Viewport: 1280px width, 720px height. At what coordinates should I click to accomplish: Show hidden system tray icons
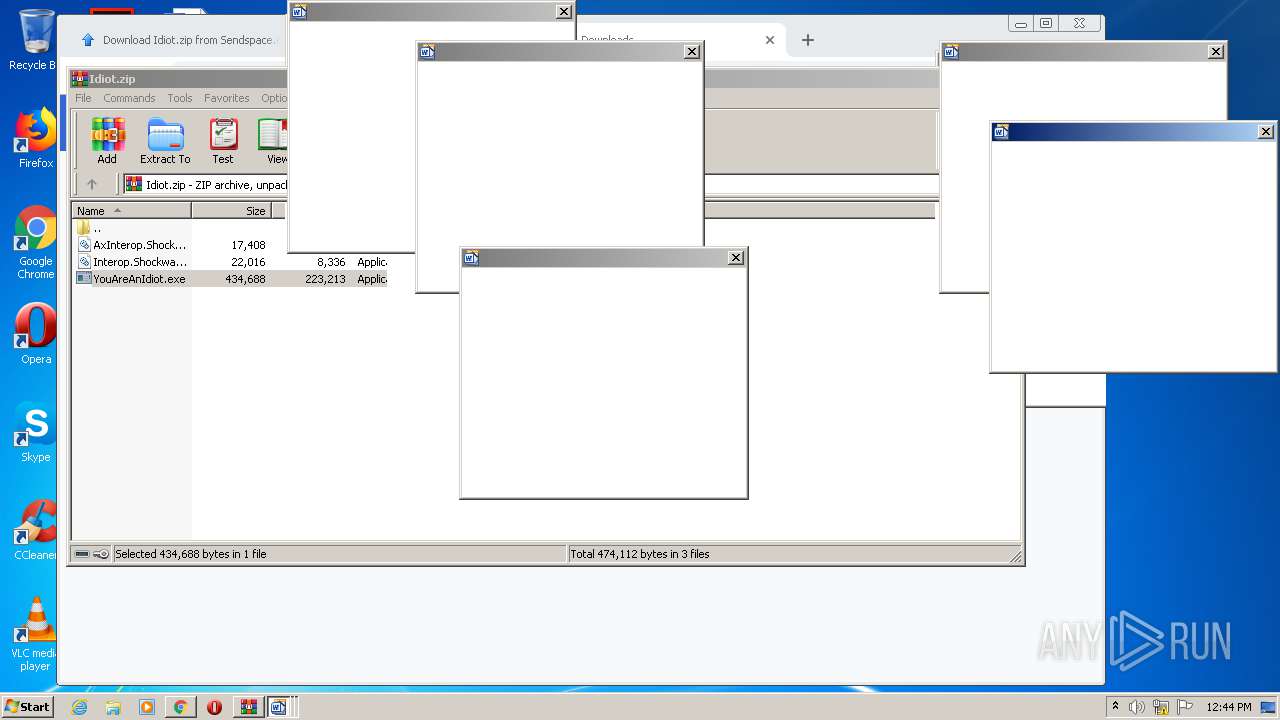(1116, 707)
